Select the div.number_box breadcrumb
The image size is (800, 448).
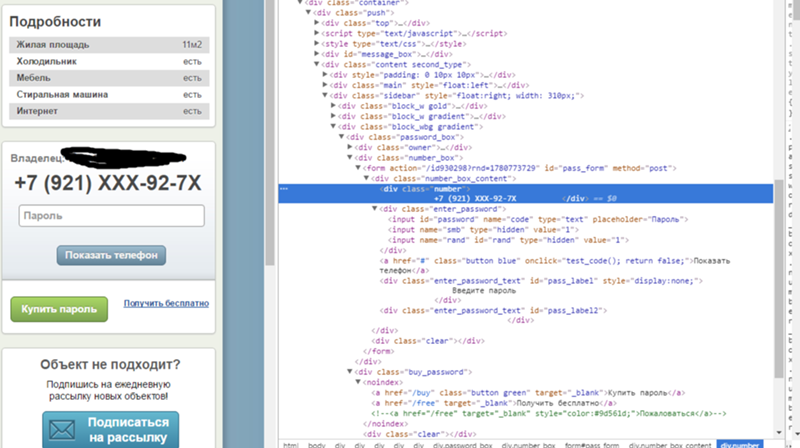(528, 445)
